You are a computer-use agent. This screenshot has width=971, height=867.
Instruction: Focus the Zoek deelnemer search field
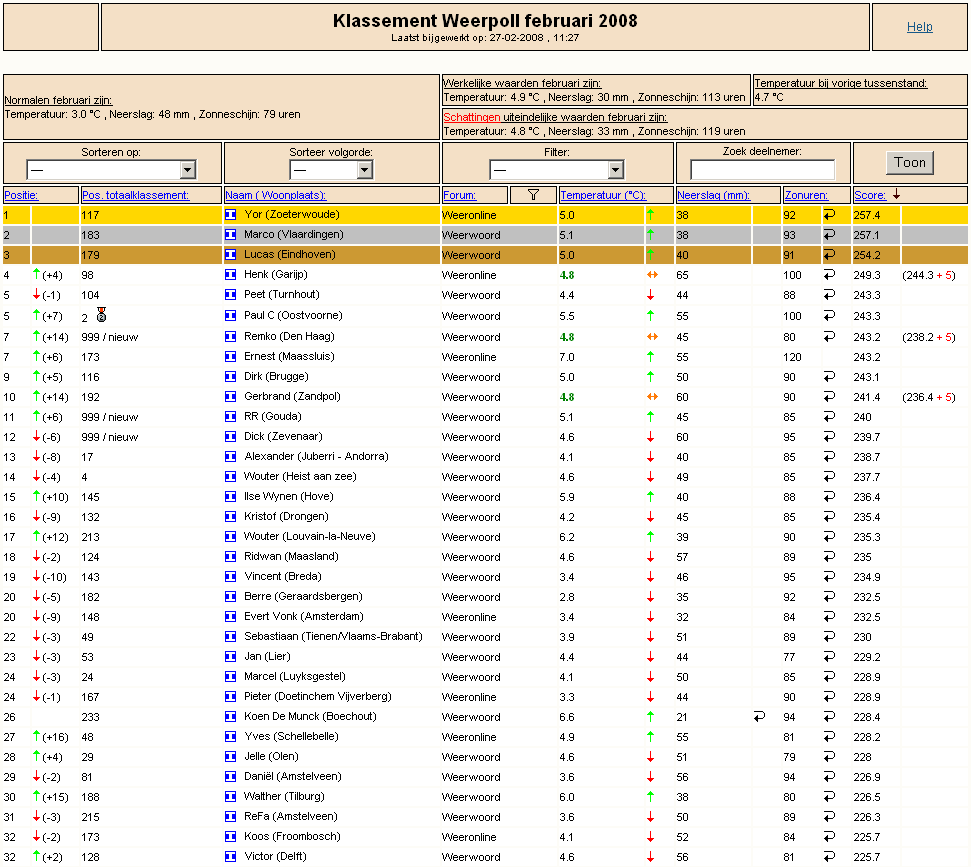point(762,169)
